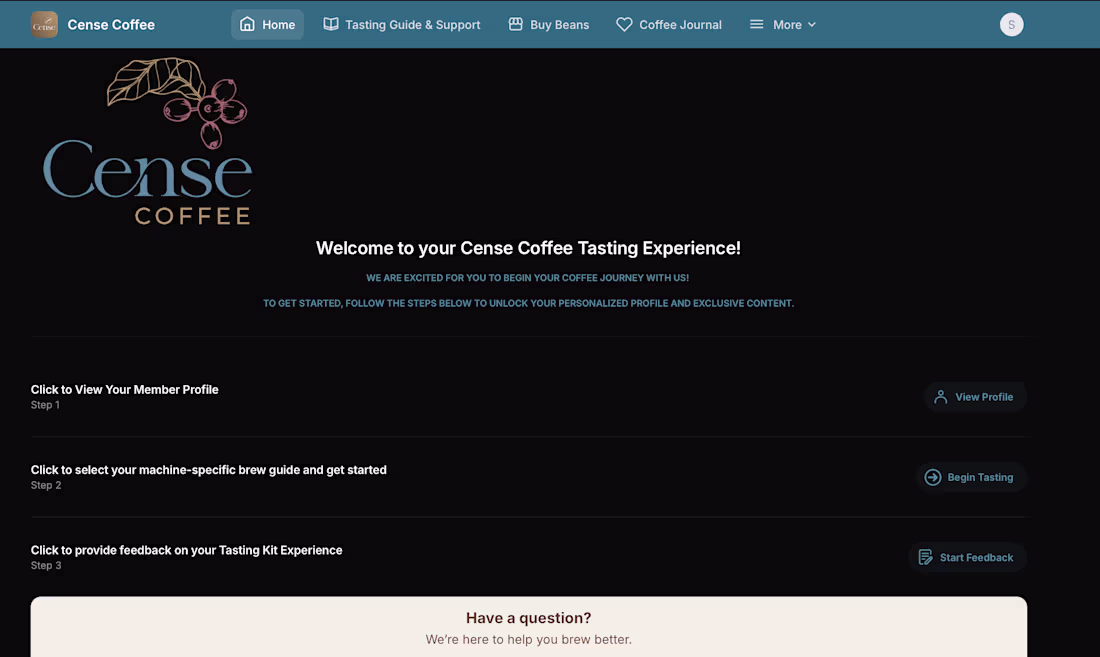Image resolution: width=1100 pixels, height=657 pixels.
Task: Open the user avatar marked S
Action: point(1011,23)
